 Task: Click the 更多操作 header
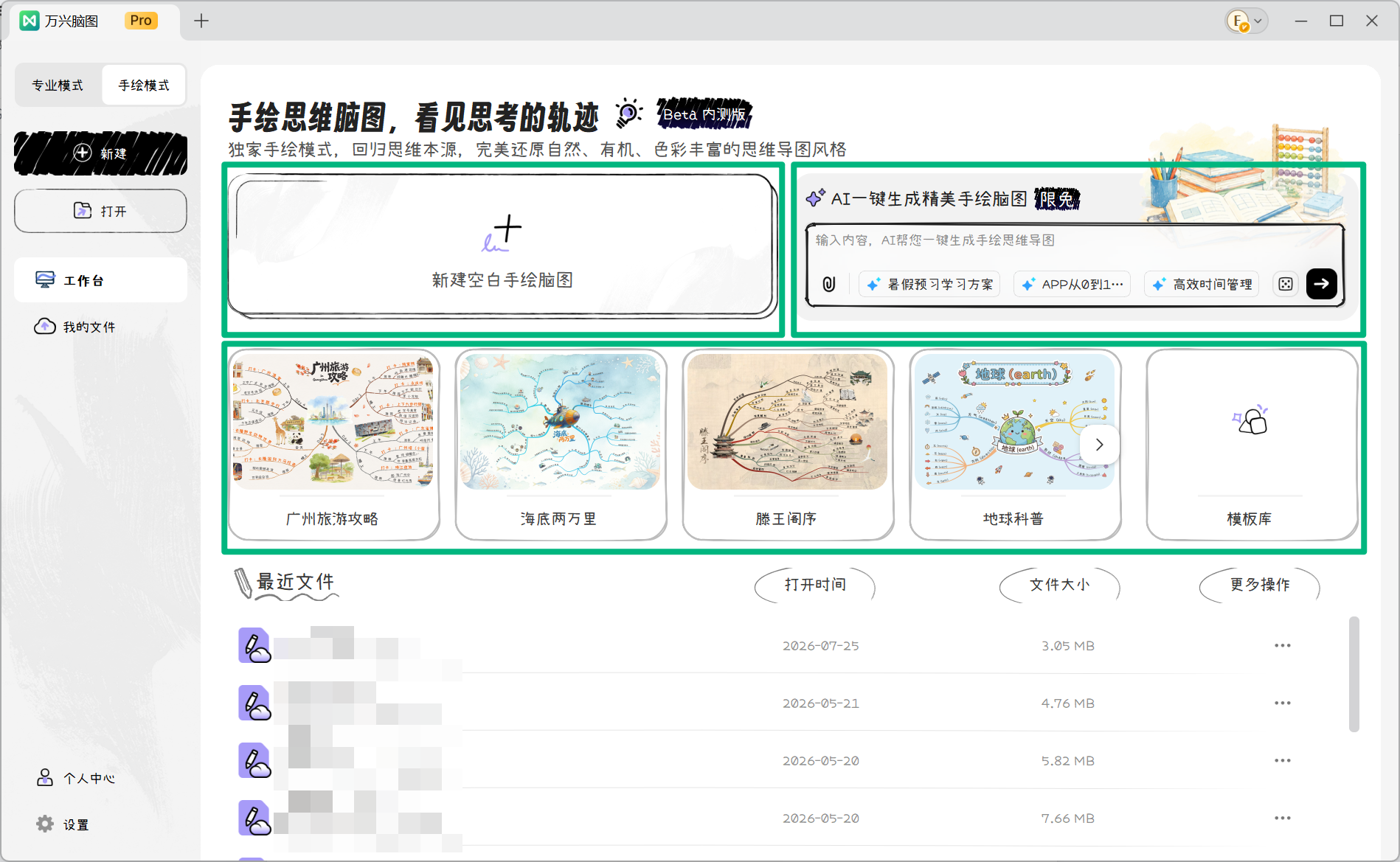click(x=1260, y=585)
